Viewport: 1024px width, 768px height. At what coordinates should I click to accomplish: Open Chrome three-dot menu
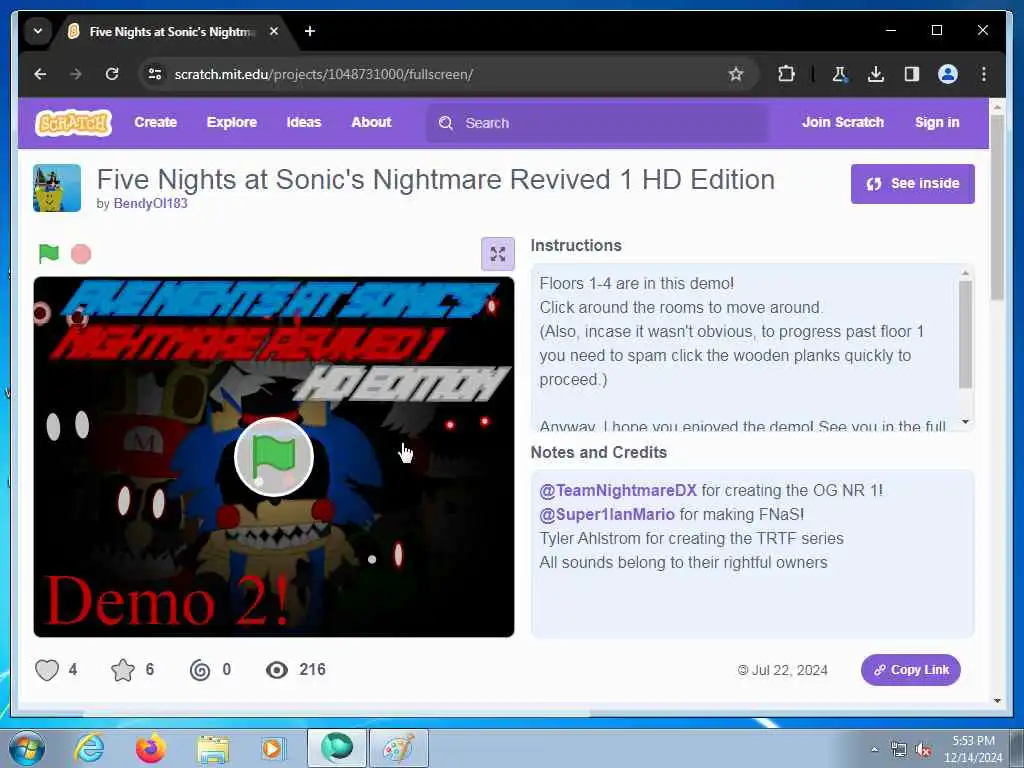(984, 74)
